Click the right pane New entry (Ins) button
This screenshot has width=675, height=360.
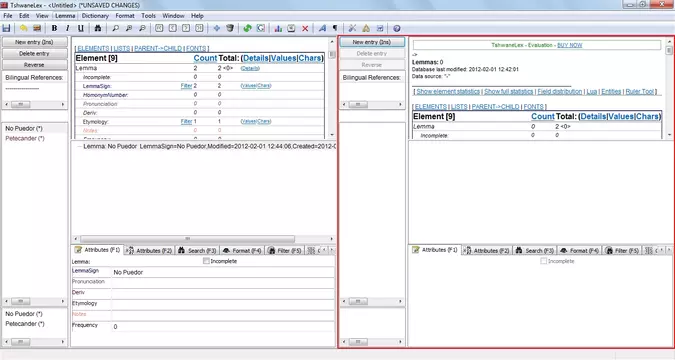[x=372, y=42]
